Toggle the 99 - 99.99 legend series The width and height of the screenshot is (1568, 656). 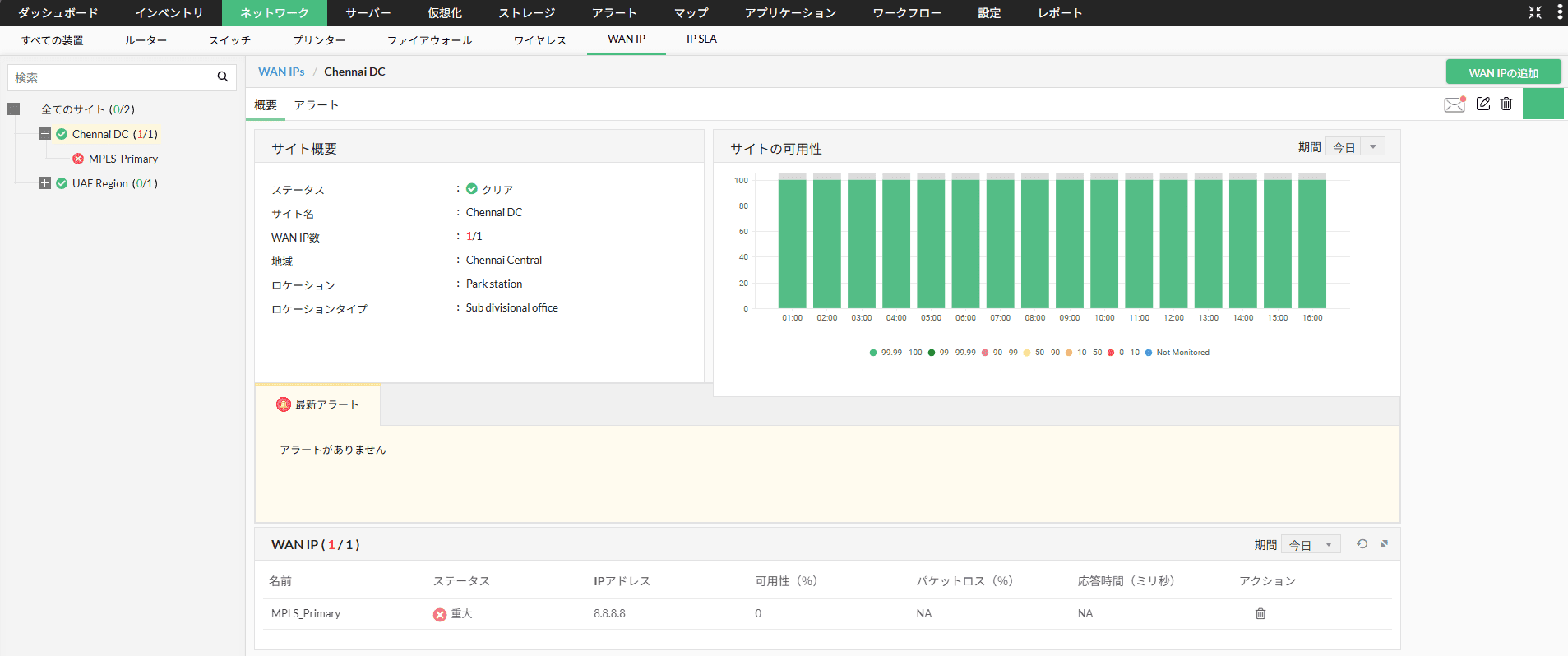tap(952, 353)
